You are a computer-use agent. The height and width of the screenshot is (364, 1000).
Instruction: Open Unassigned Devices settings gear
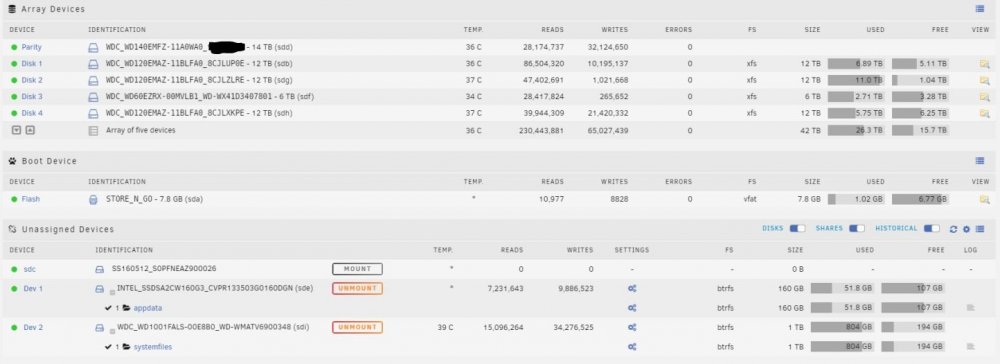tap(966, 229)
